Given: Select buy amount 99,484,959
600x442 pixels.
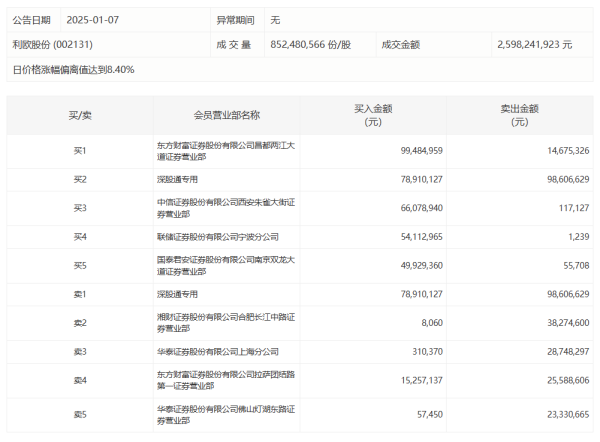Looking at the screenshot, I should [422, 151].
